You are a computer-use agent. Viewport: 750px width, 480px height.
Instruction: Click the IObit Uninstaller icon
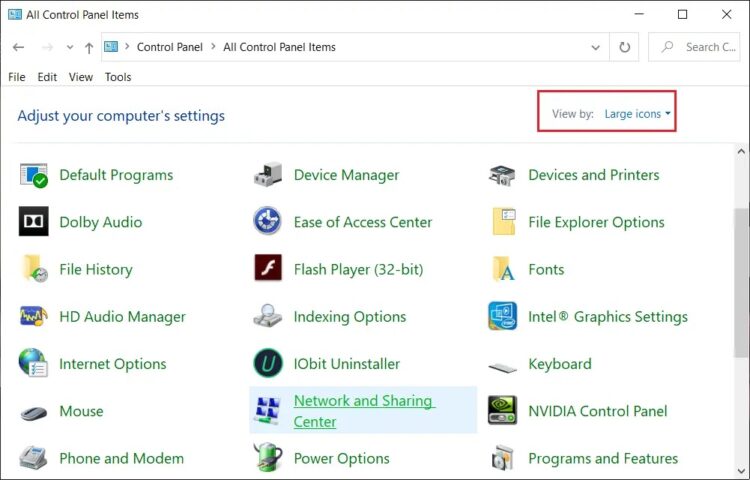tap(268, 363)
